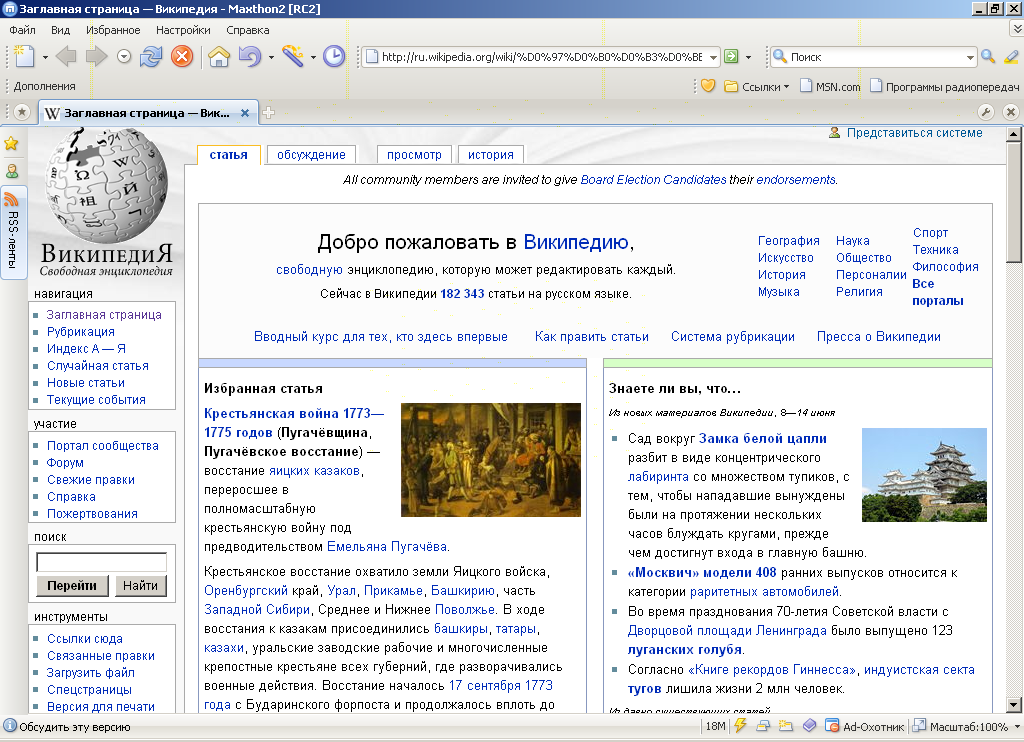Click the lightning bolt icon in status bar
The height and width of the screenshot is (742, 1024).
click(x=741, y=726)
